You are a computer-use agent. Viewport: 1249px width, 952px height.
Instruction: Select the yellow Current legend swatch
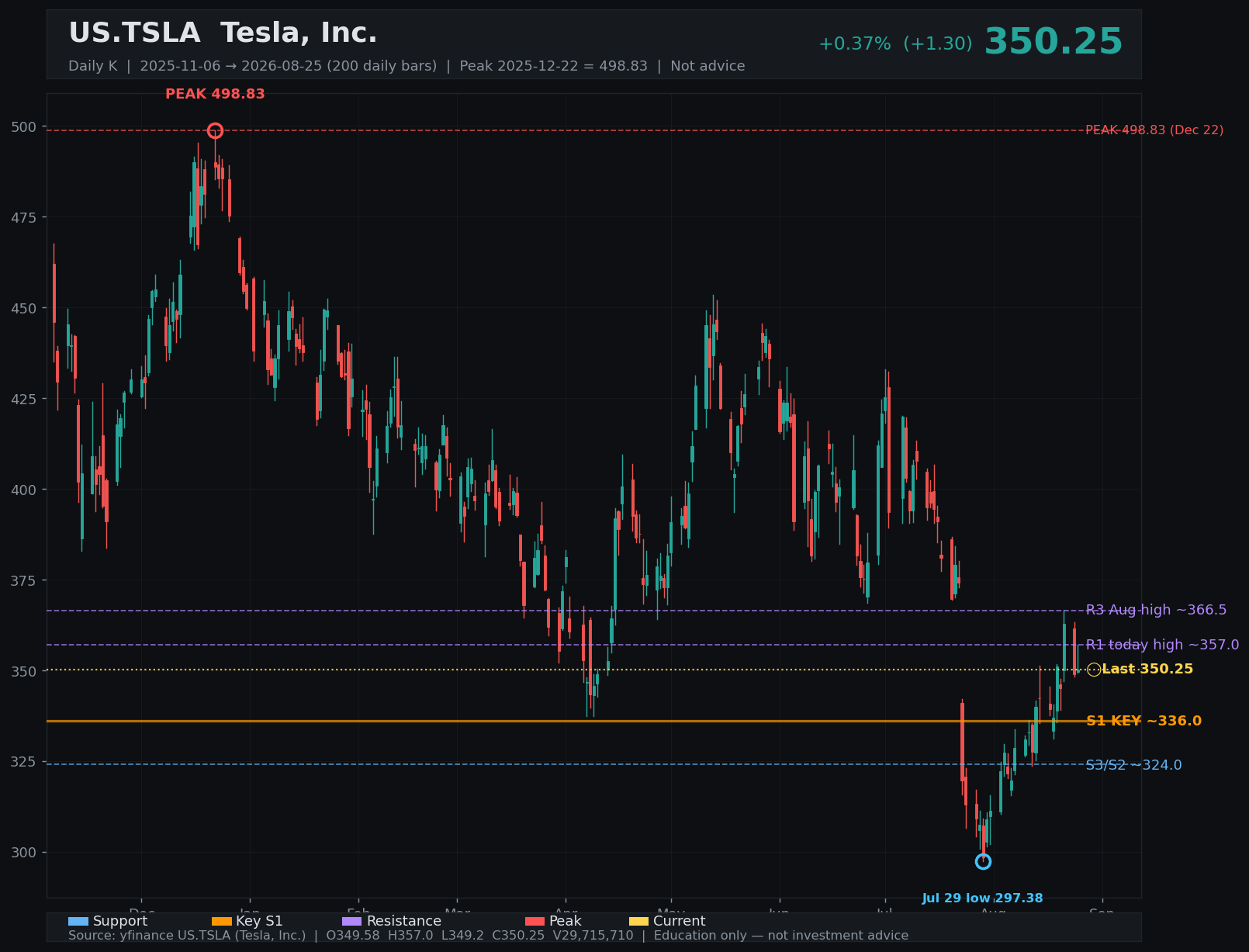click(x=639, y=921)
